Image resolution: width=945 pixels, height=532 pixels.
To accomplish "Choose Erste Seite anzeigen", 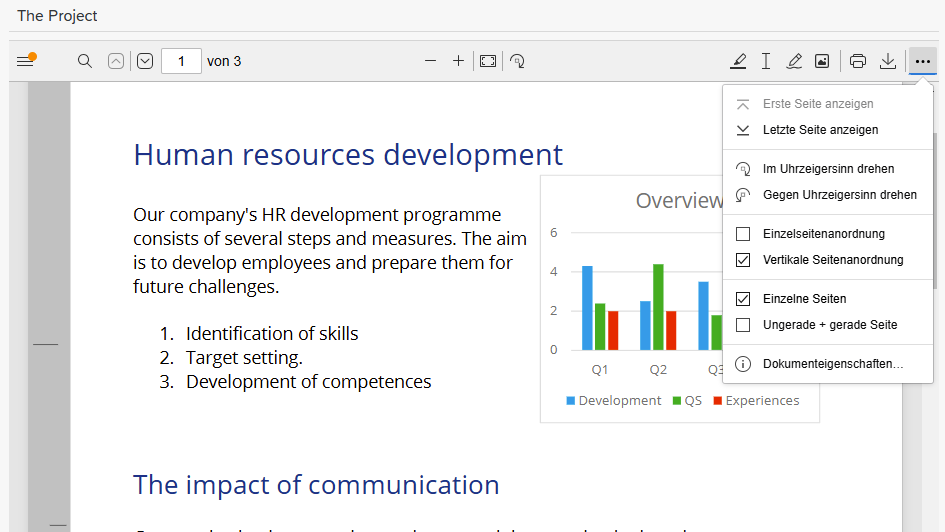I will (x=827, y=104).
